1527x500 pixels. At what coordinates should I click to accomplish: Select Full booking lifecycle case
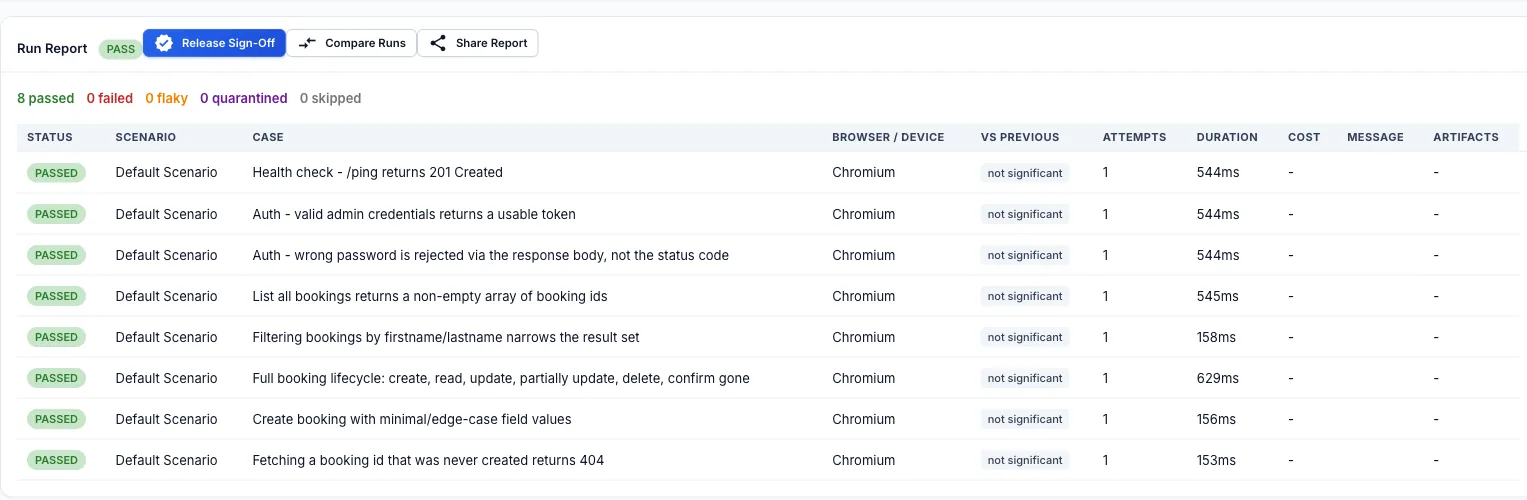click(x=501, y=378)
